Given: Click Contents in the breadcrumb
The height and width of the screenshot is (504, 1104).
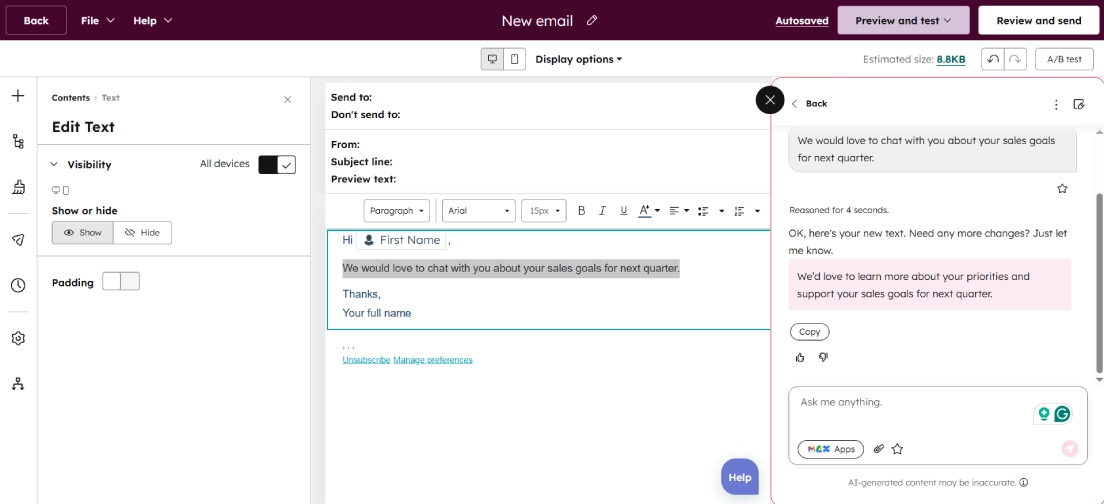Looking at the screenshot, I should (x=70, y=98).
